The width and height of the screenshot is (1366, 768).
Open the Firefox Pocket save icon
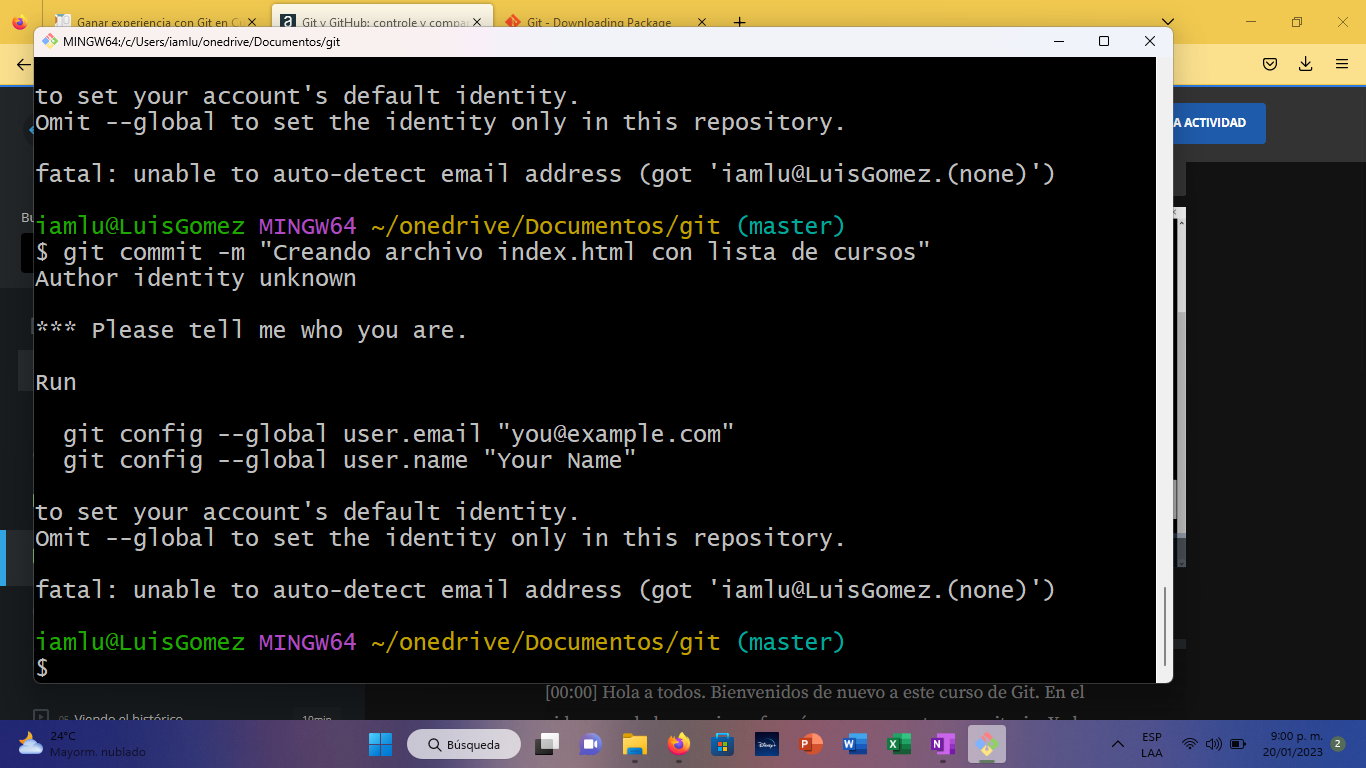(1270, 64)
